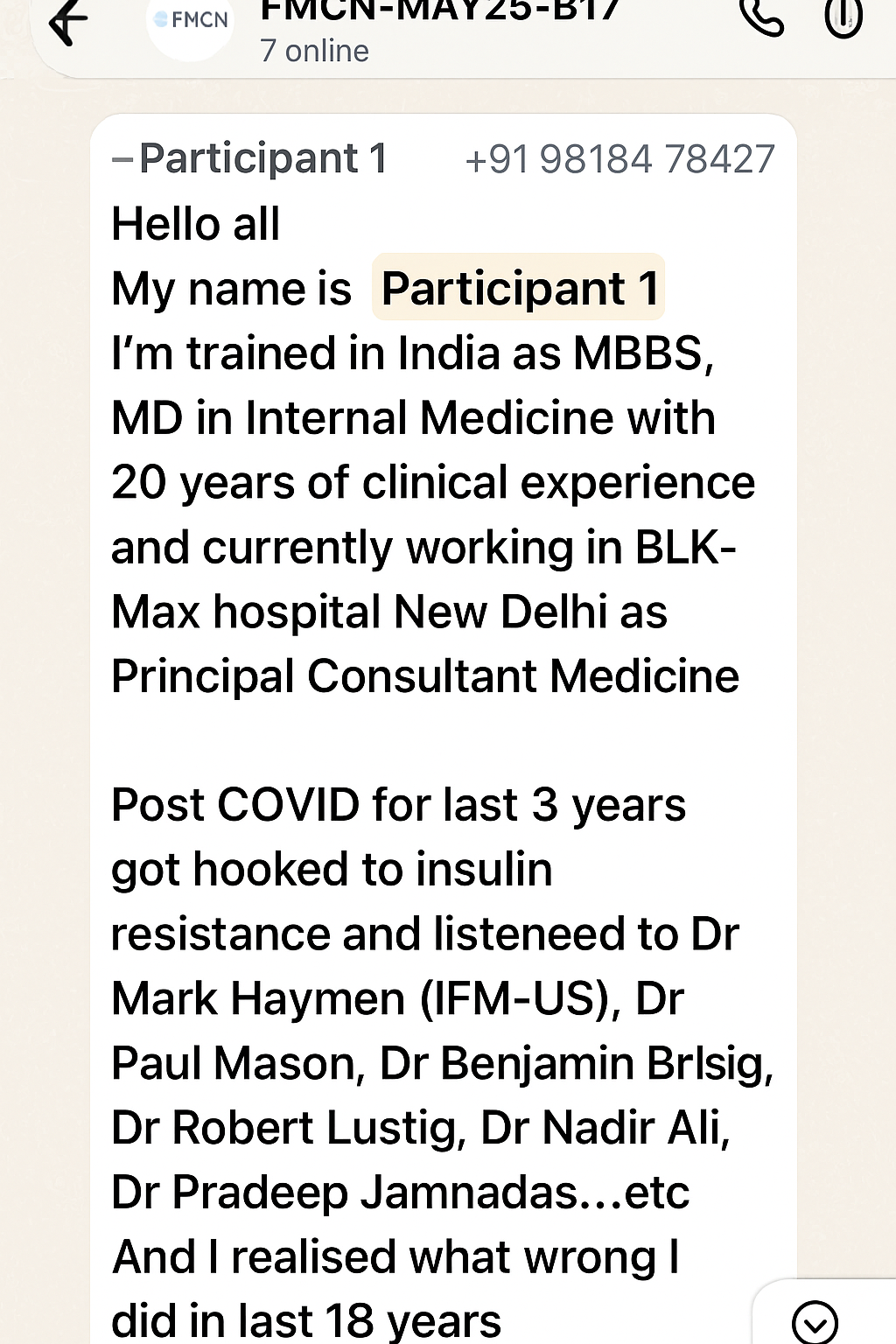Jump to latest messages with down chevron
Viewport: 896px width, 1344px height.
coord(815,1321)
